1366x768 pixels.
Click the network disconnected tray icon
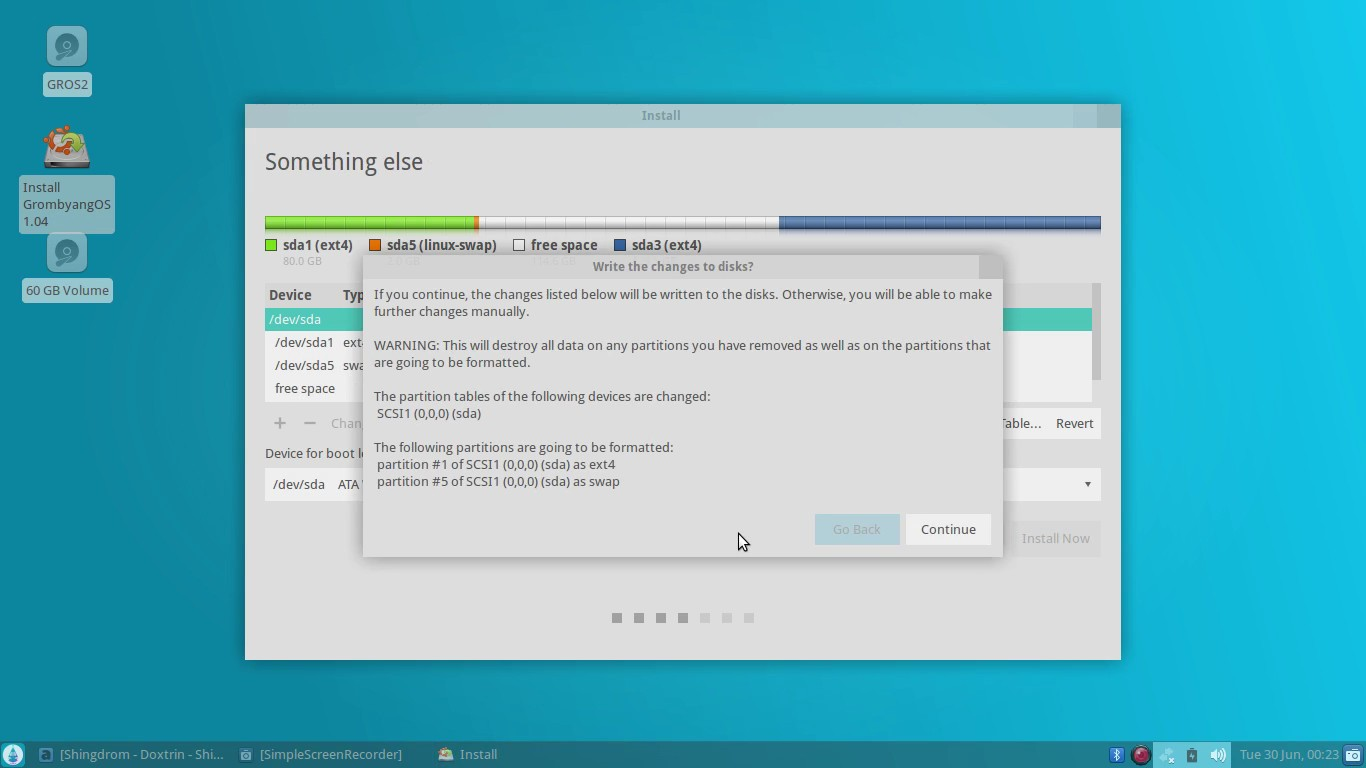(1166, 755)
